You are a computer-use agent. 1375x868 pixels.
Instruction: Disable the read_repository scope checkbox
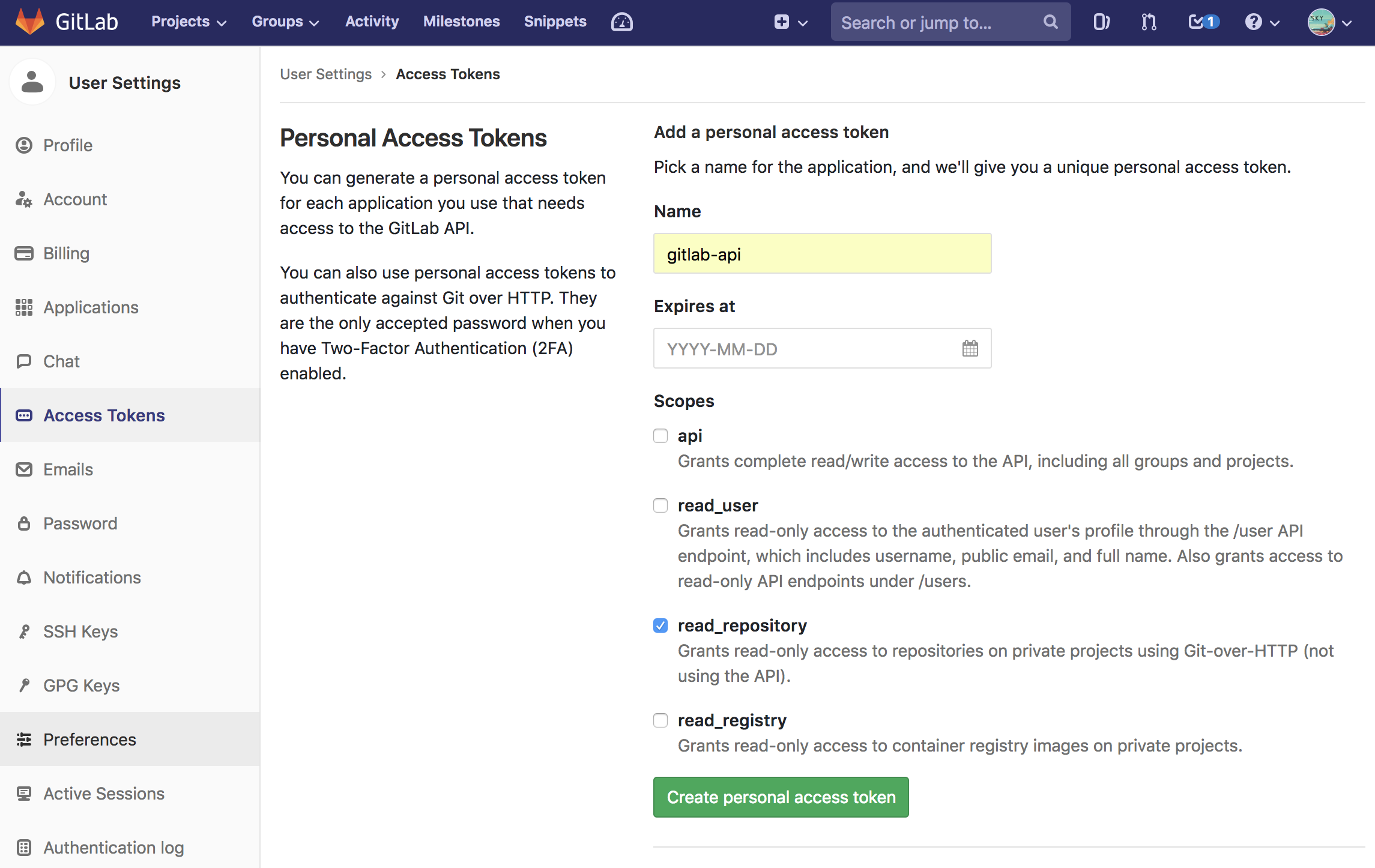(660, 625)
